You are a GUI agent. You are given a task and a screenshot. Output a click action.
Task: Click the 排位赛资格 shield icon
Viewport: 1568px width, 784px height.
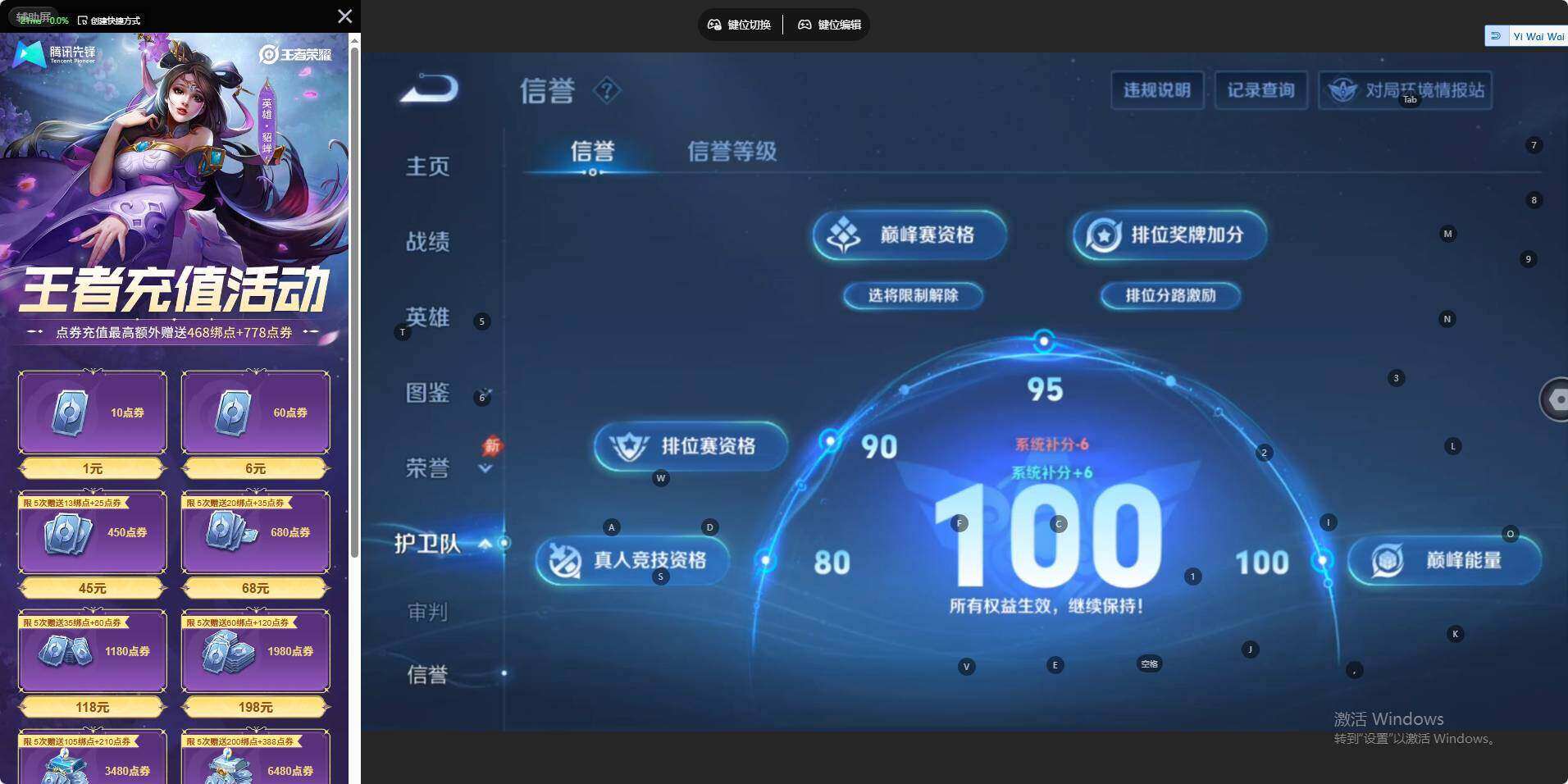click(630, 446)
